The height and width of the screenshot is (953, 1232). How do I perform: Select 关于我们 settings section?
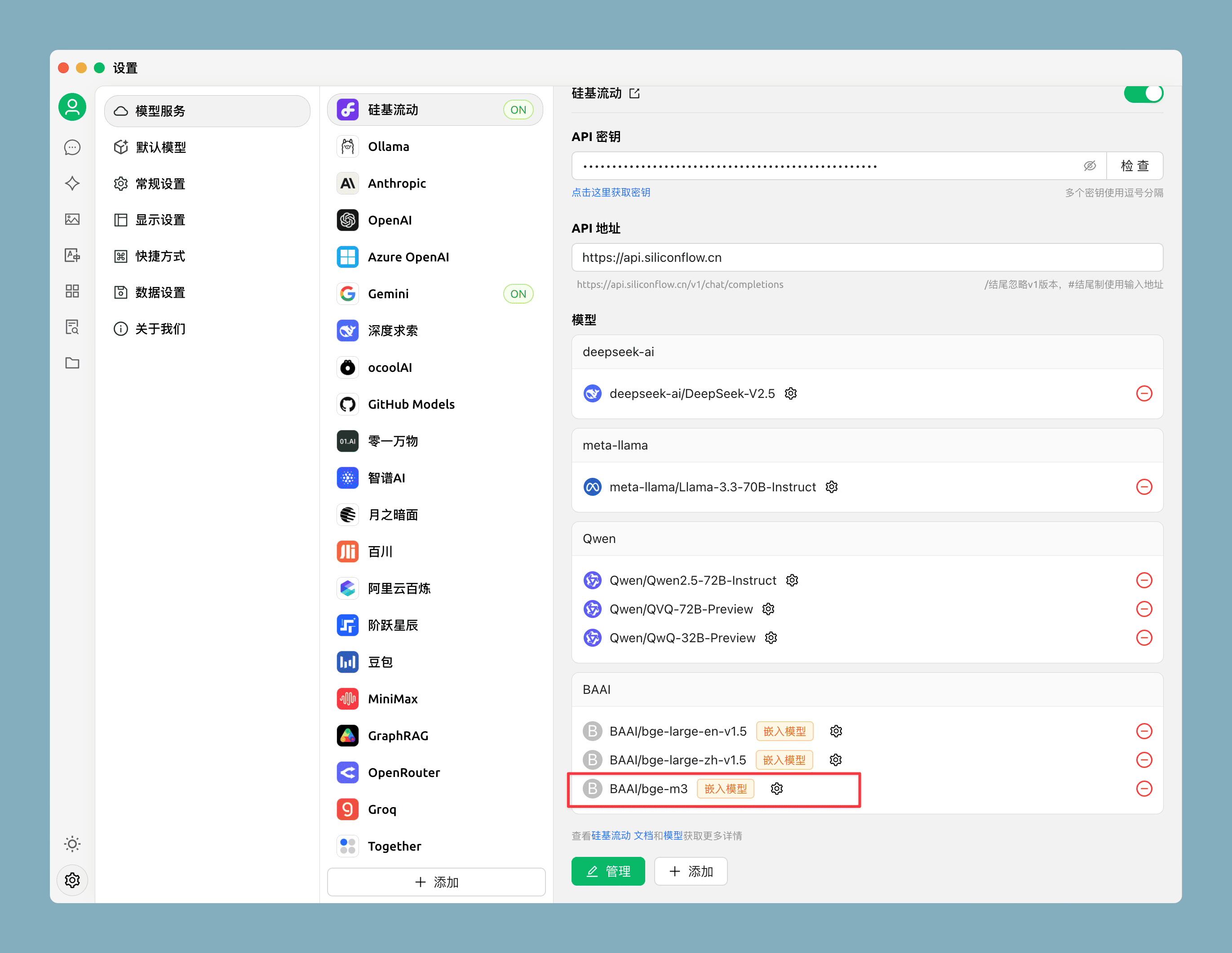[207, 329]
